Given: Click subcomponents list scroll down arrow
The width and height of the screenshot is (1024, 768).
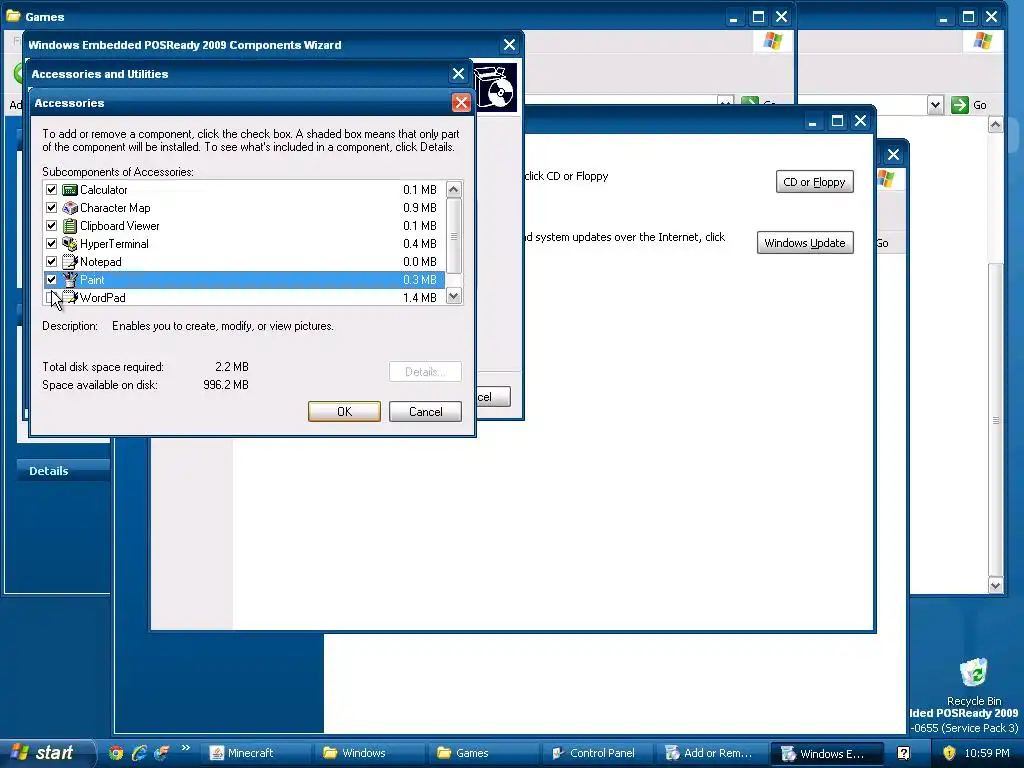Looking at the screenshot, I should [x=454, y=296].
